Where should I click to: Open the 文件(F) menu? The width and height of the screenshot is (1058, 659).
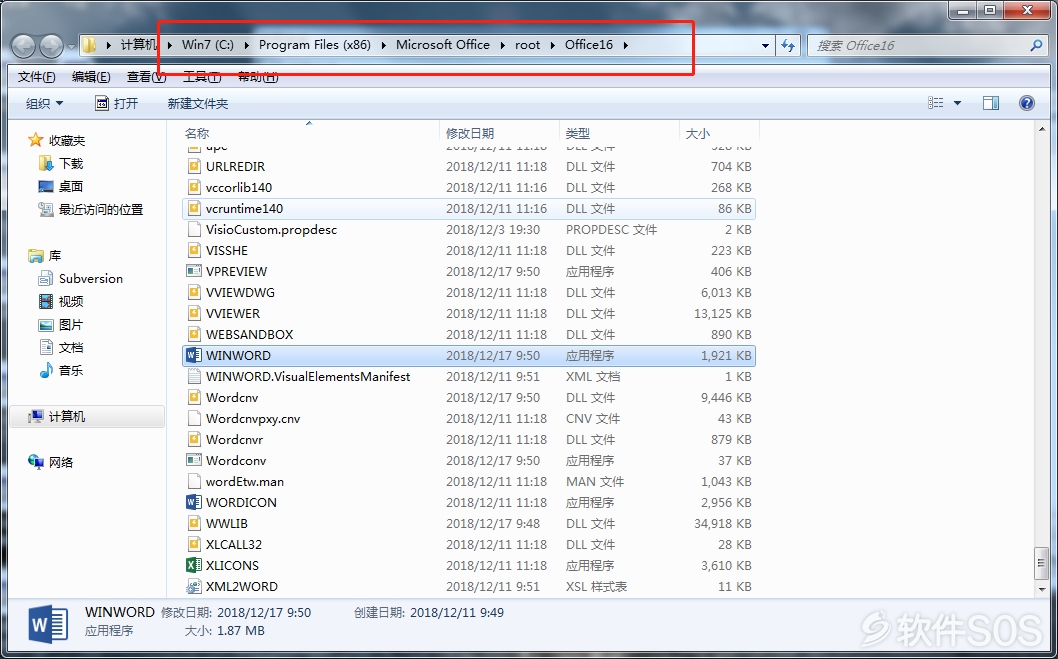[36, 77]
